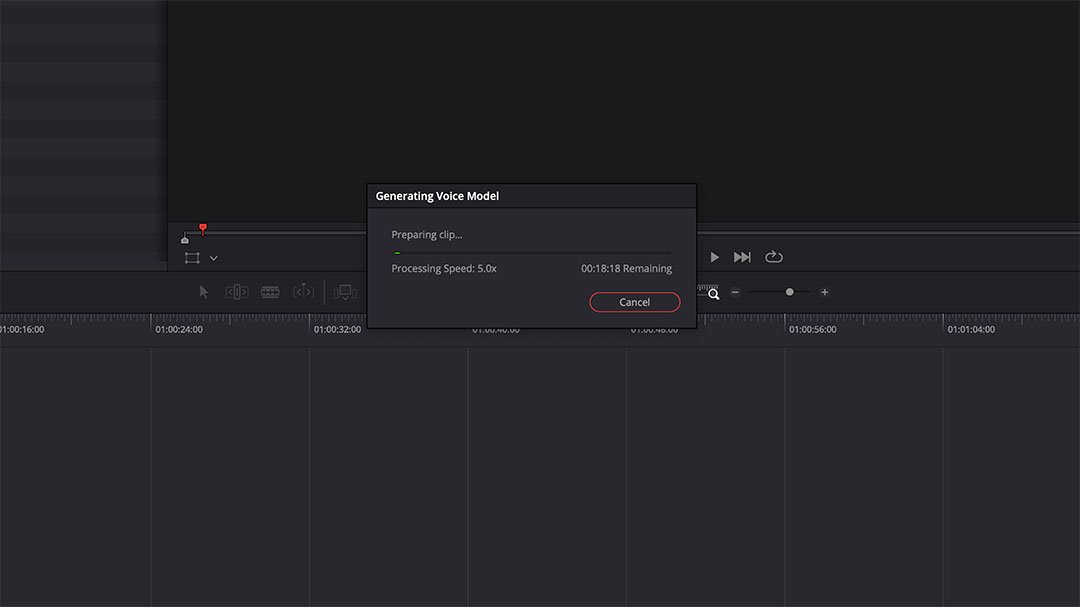Enable the Transform overlay icon in viewer
Viewport: 1080px width, 607px height.
point(192,258)
